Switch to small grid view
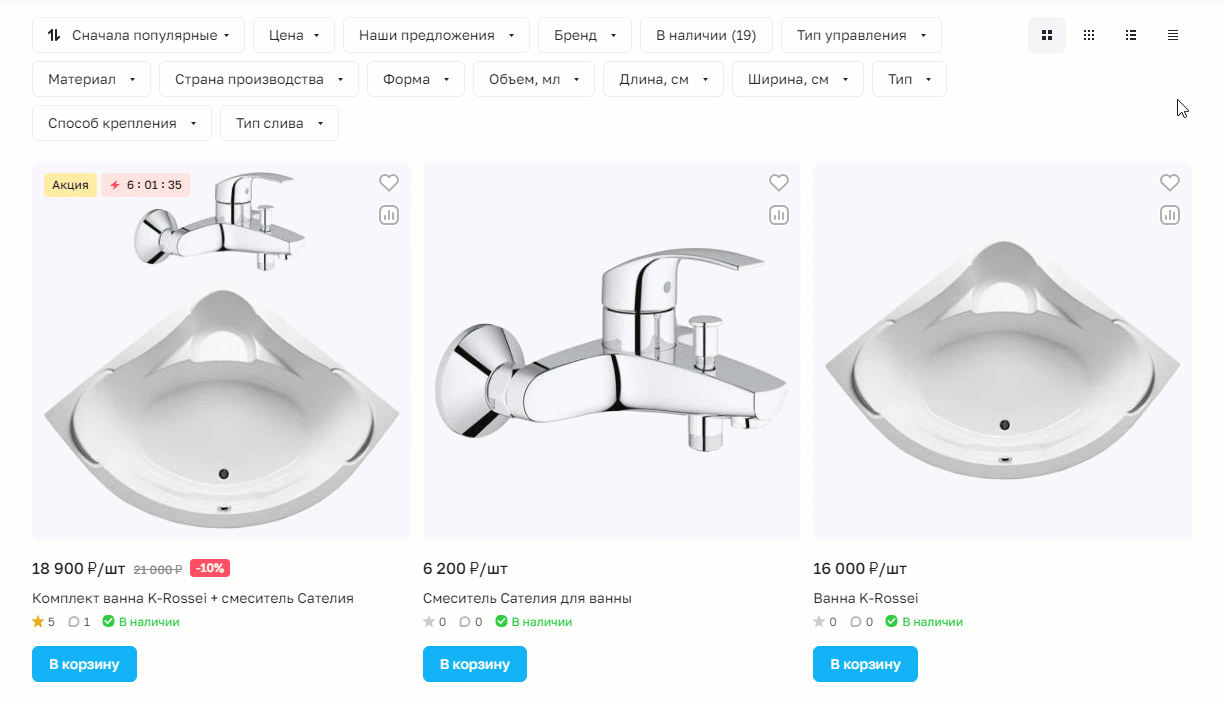Screen dimensions: 1224x704 pos(1089,35)
